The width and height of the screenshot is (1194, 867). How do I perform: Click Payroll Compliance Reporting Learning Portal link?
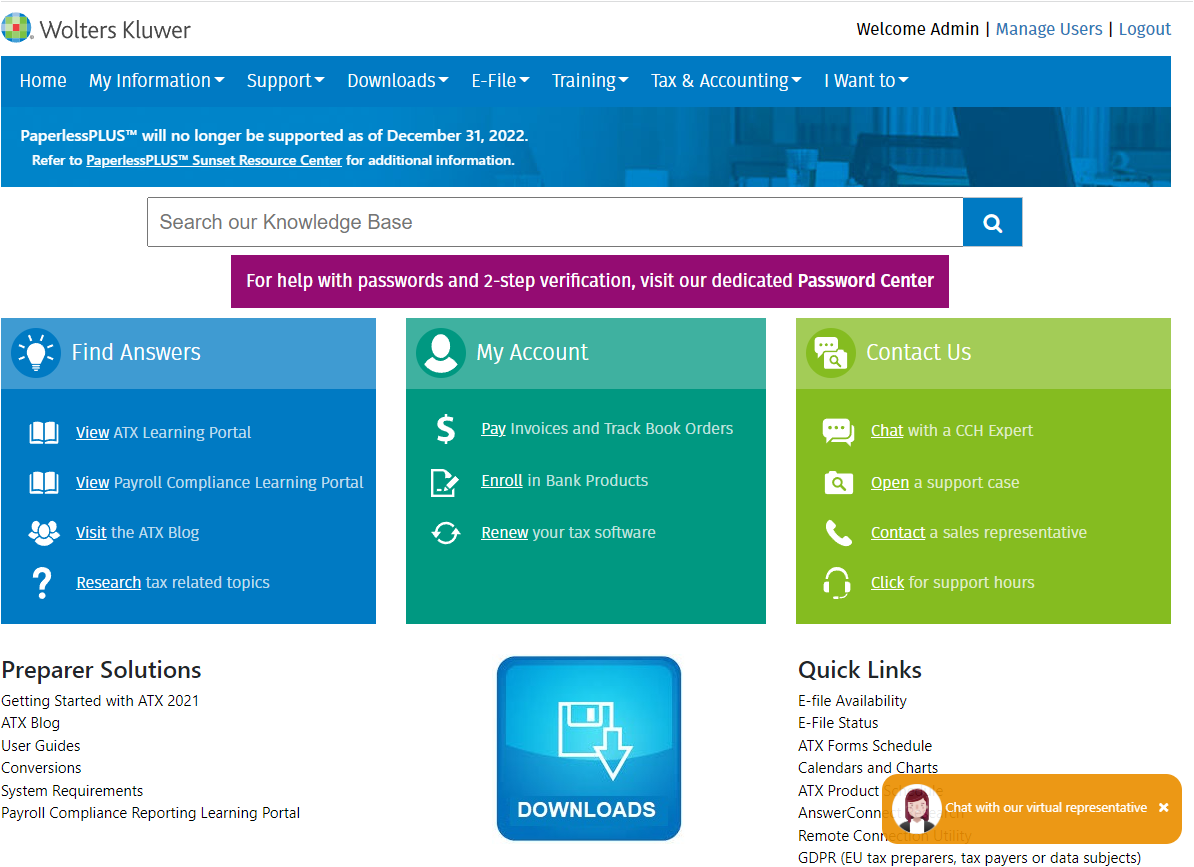point(150,813)
